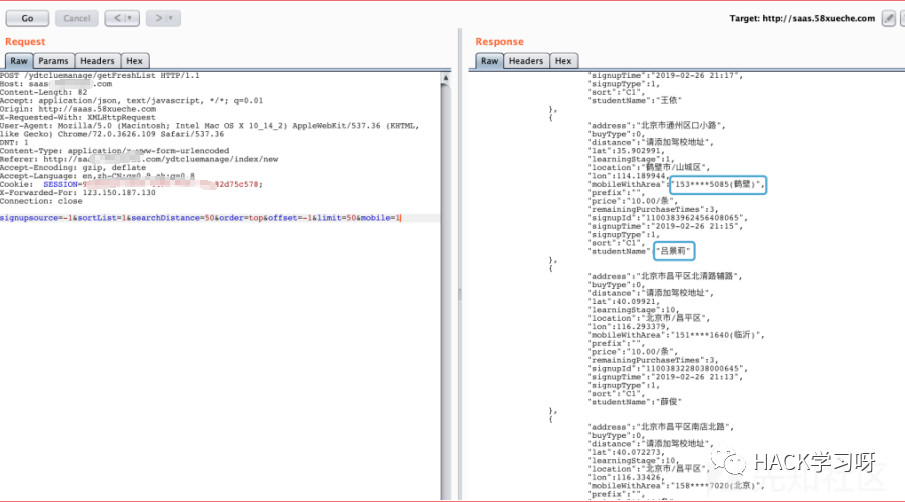Click address 北京市昌平区北清路辅路 line
Screen dimensions: 905x502
pos(665,276)
